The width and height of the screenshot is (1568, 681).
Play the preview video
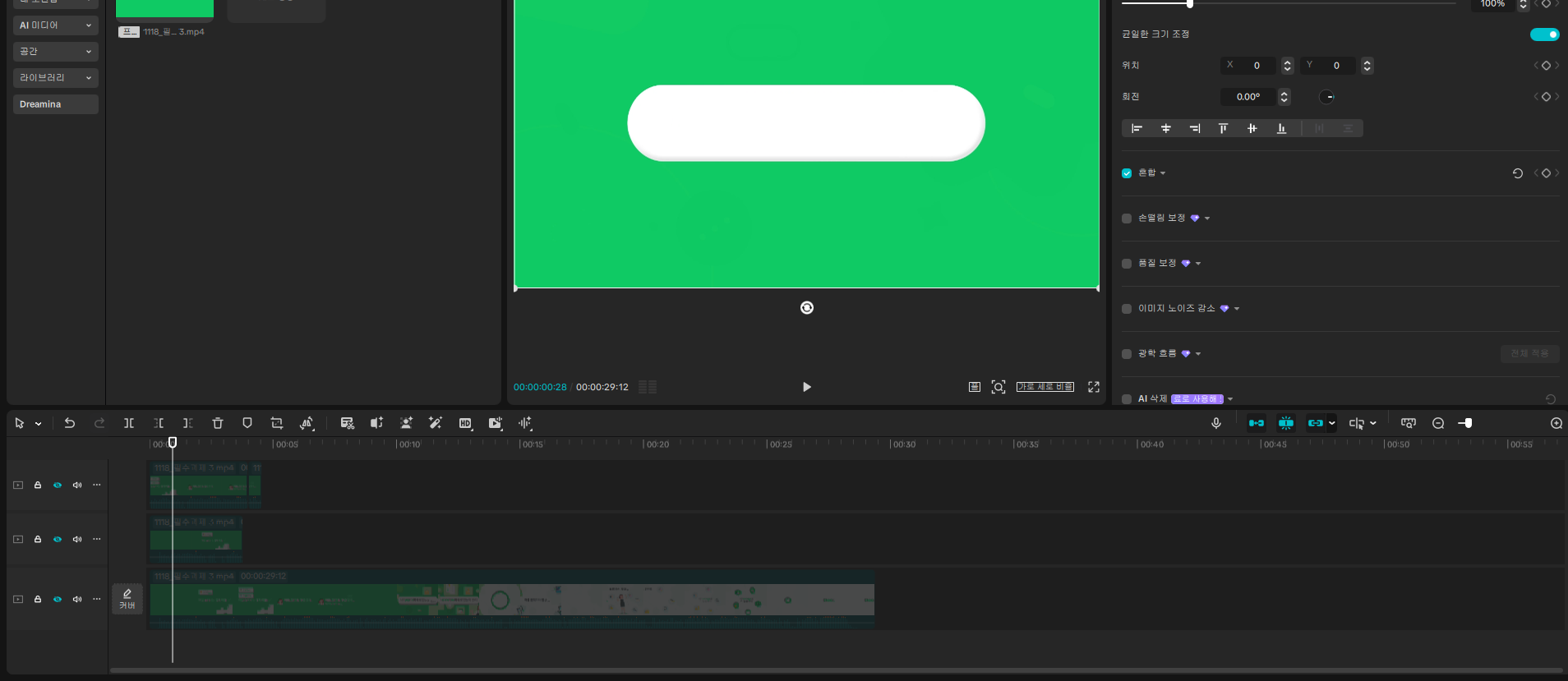click(807, 387)
